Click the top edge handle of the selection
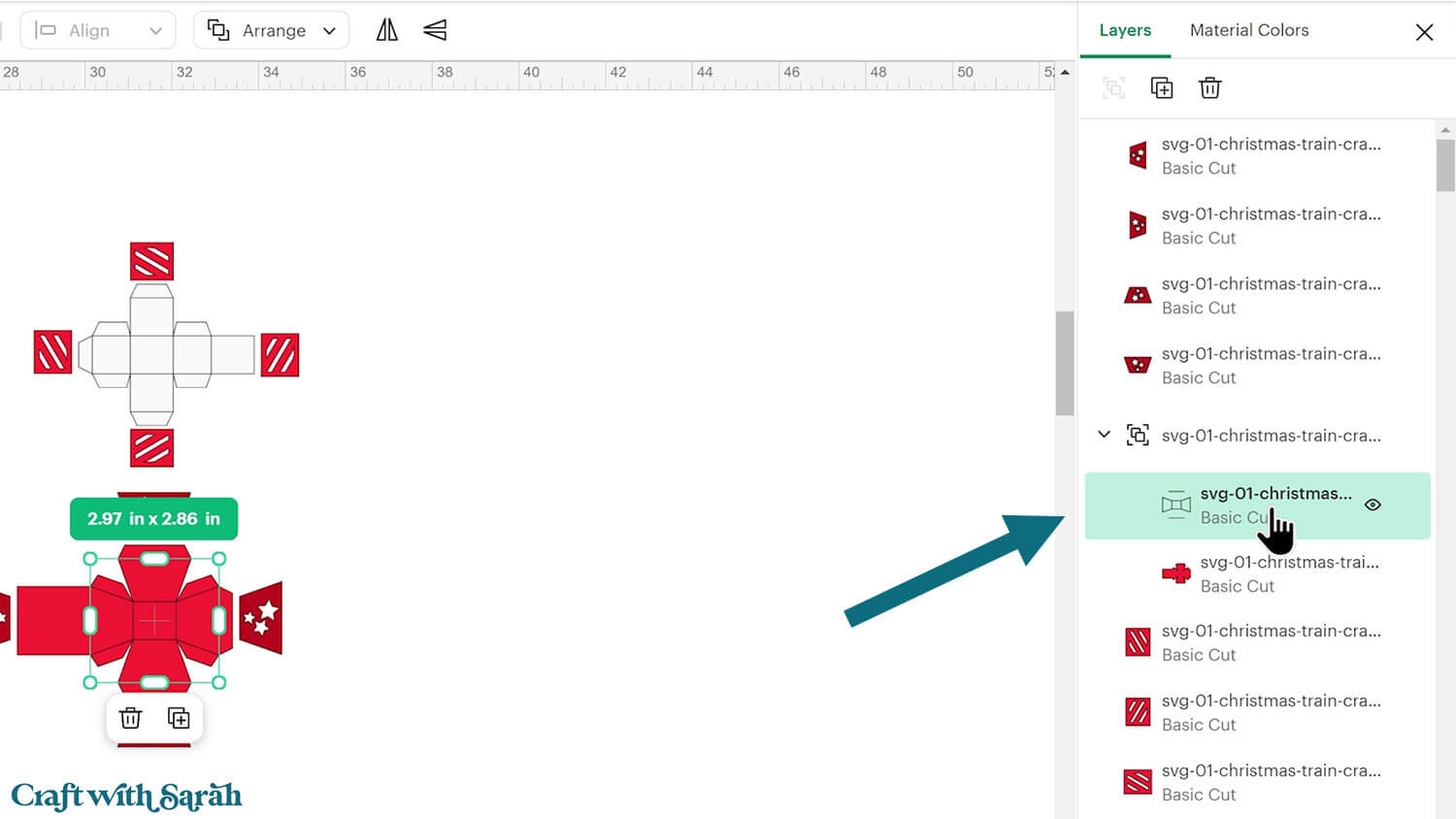The width and height of the screenshot is (1456, 819). click(154, 559)
